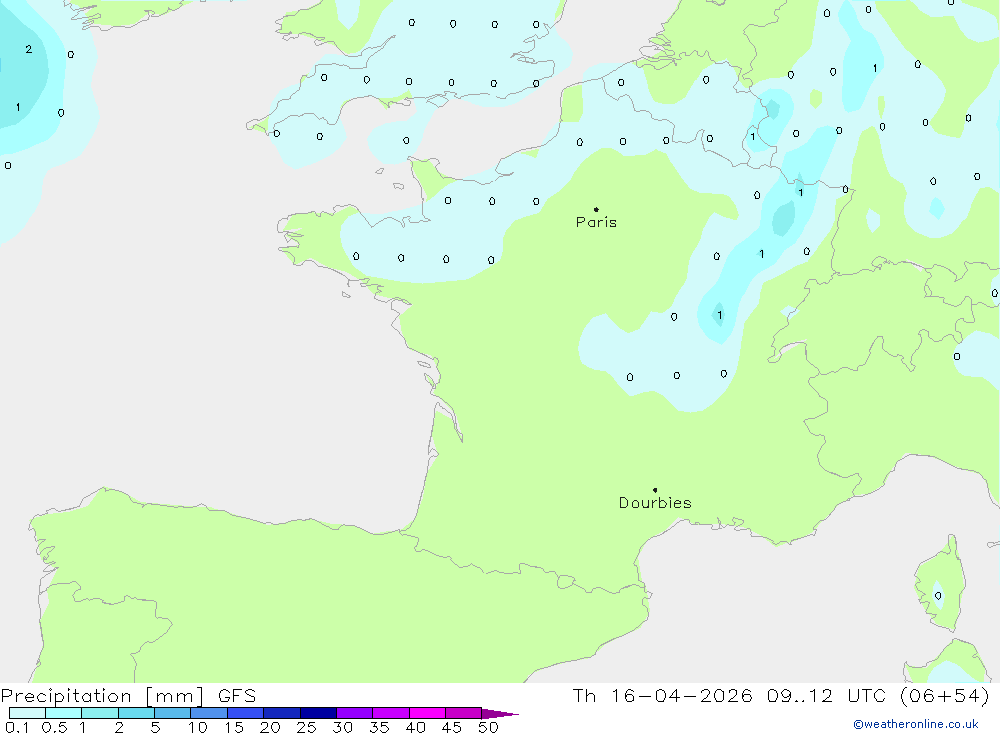Click the GFS model label
Screen dimensions: 1000x733
(237, 696)
